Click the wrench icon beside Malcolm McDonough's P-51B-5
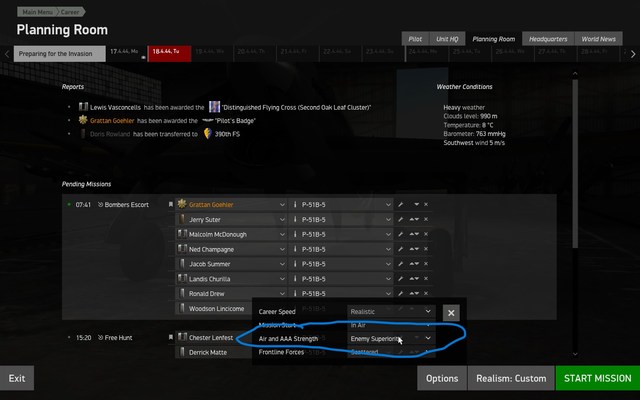640x400 pixels. (x=400, y=234)
